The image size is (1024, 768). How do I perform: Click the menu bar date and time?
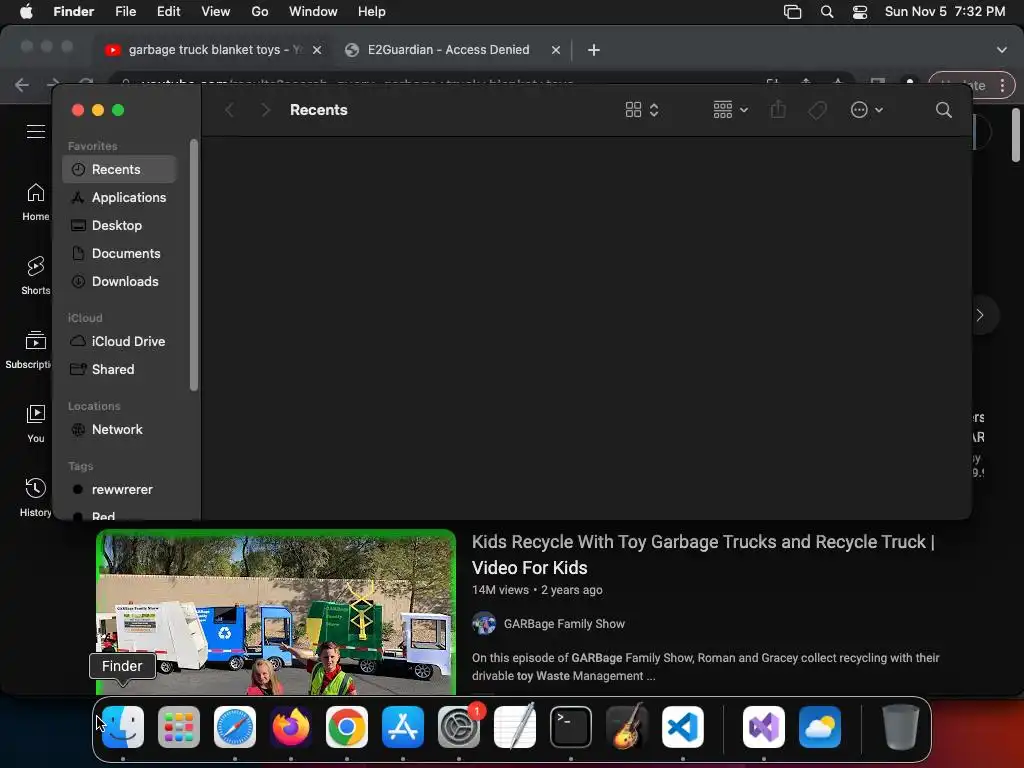(944, 12)
